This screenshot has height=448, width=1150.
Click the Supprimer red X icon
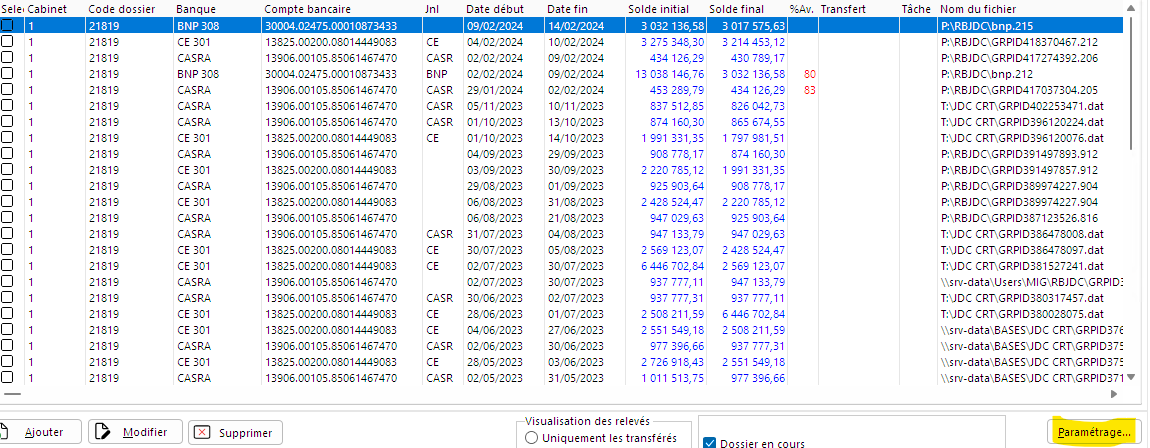pos(203,432)
